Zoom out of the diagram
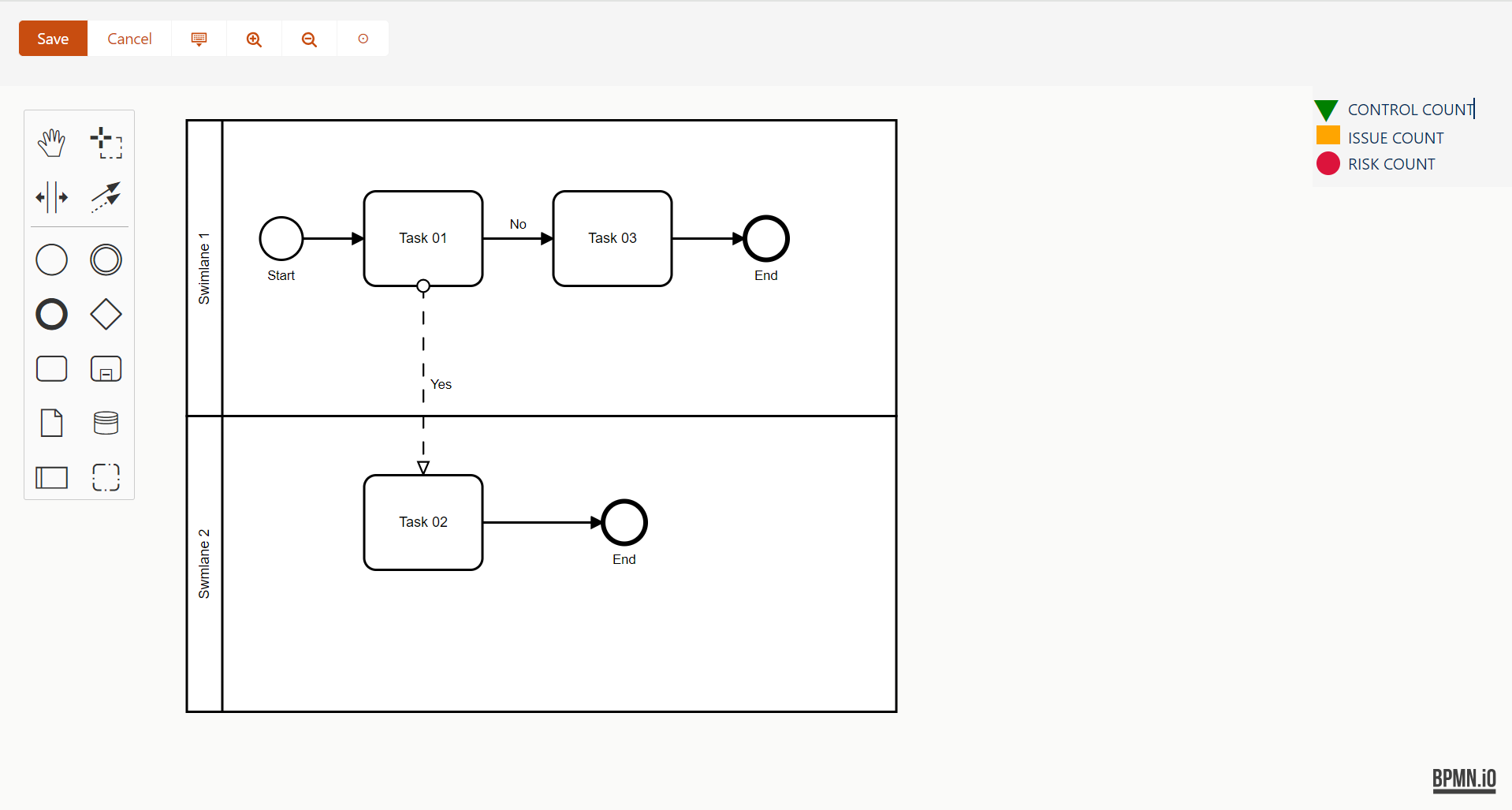Screen dimensions: 1512x810 tap(309, 39)
